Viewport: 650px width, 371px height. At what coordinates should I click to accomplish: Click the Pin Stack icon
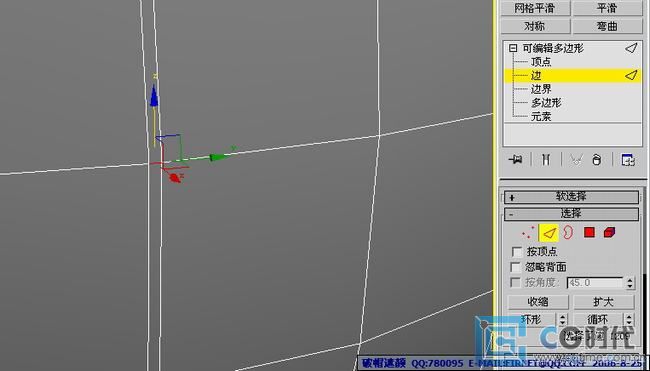pyautogui.click(x=516, y=160)
